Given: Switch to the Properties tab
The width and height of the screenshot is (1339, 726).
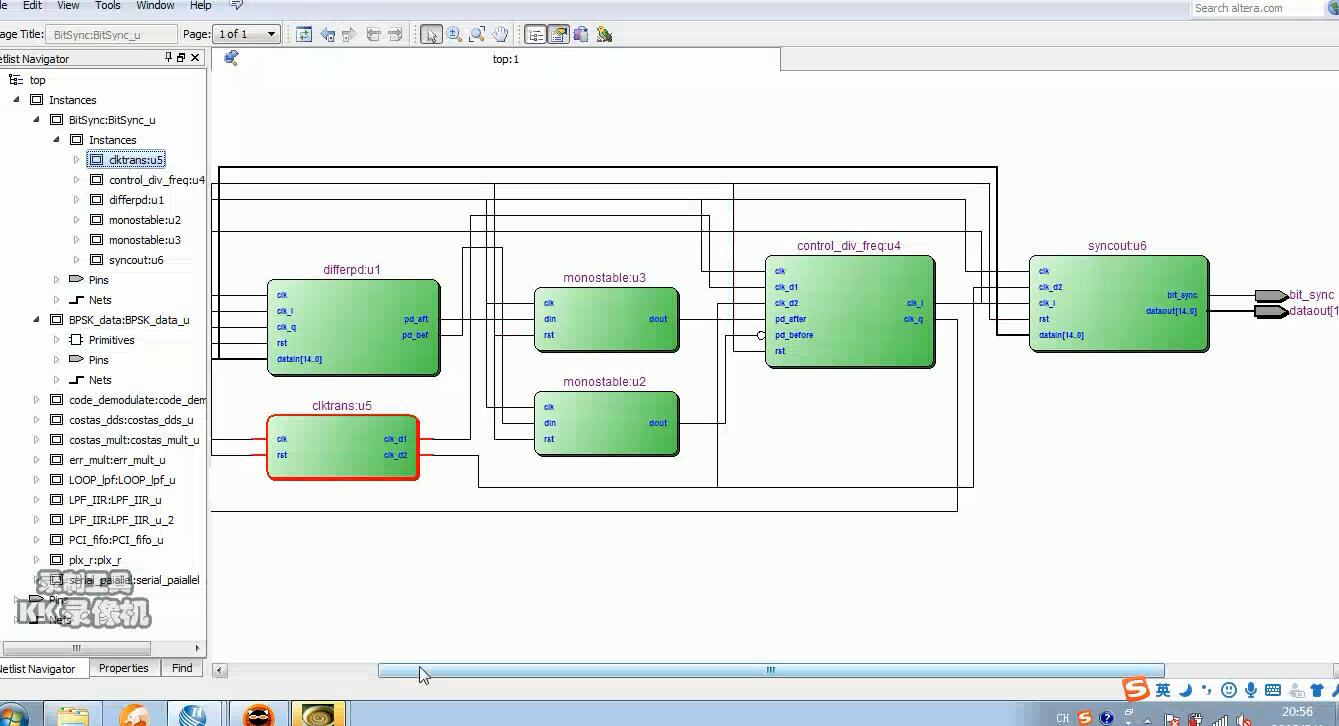Looking at the screenshot, I should point(124,668).
